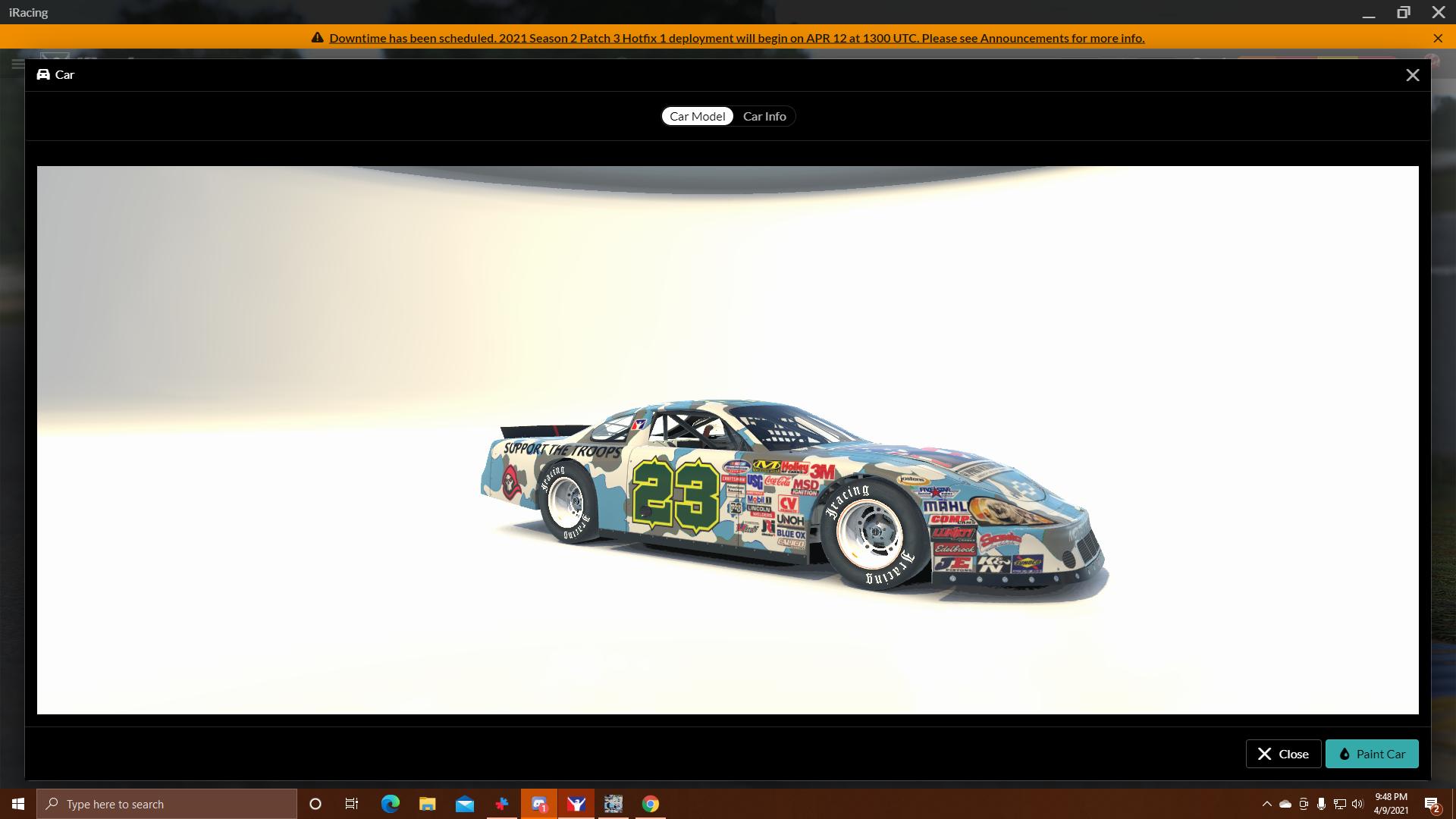Select the Car Model tab
The height and width of the screenshot is (819, 1456).
tap(697, 116)
